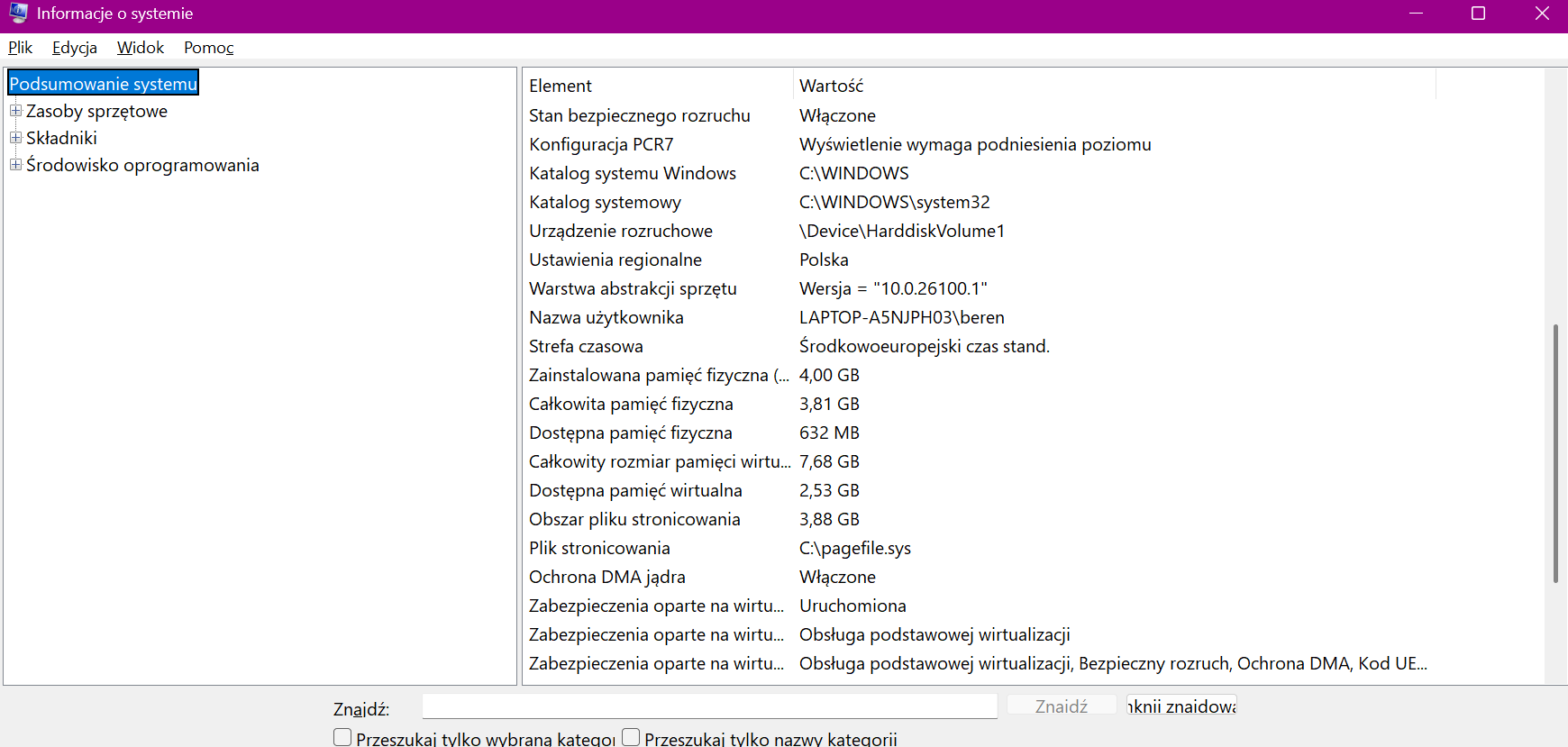This screenshot has height=747, width=1568.
Task: Open the Plik menu
Action: click(20, 48)
